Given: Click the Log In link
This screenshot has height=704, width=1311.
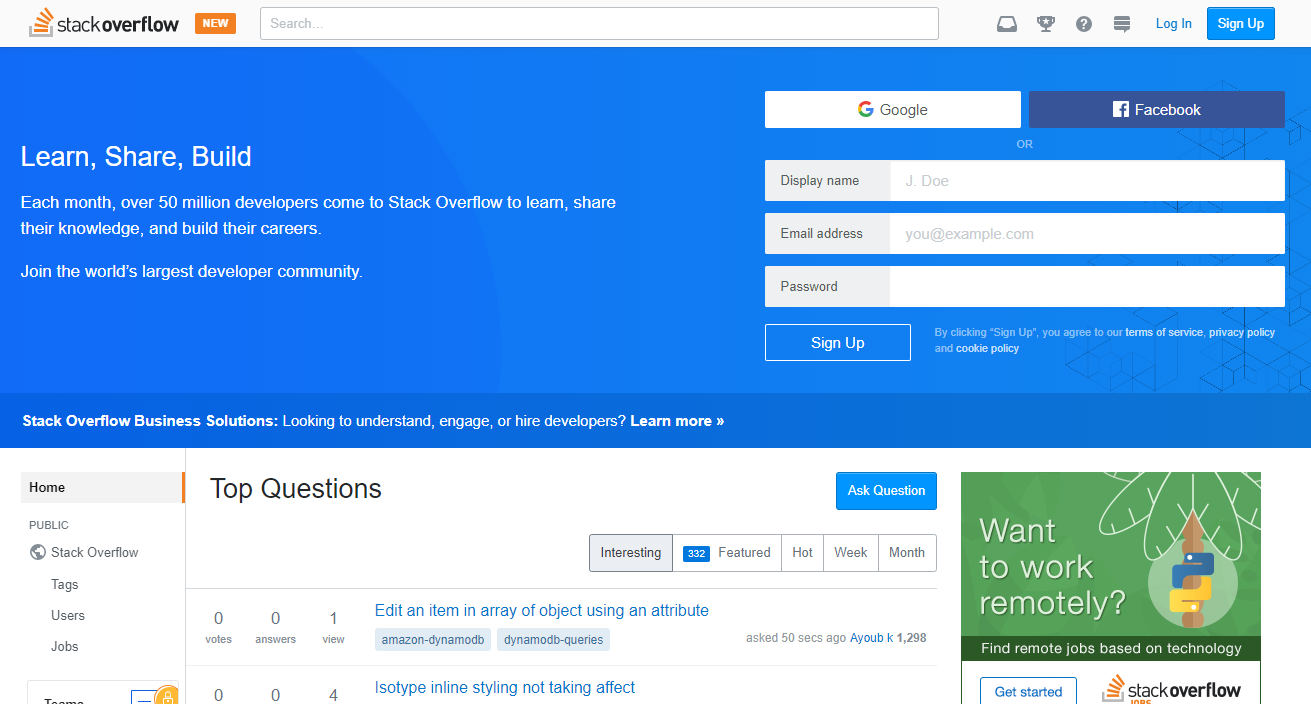Looking at the screenshot, I should [x=1173, y=24].
